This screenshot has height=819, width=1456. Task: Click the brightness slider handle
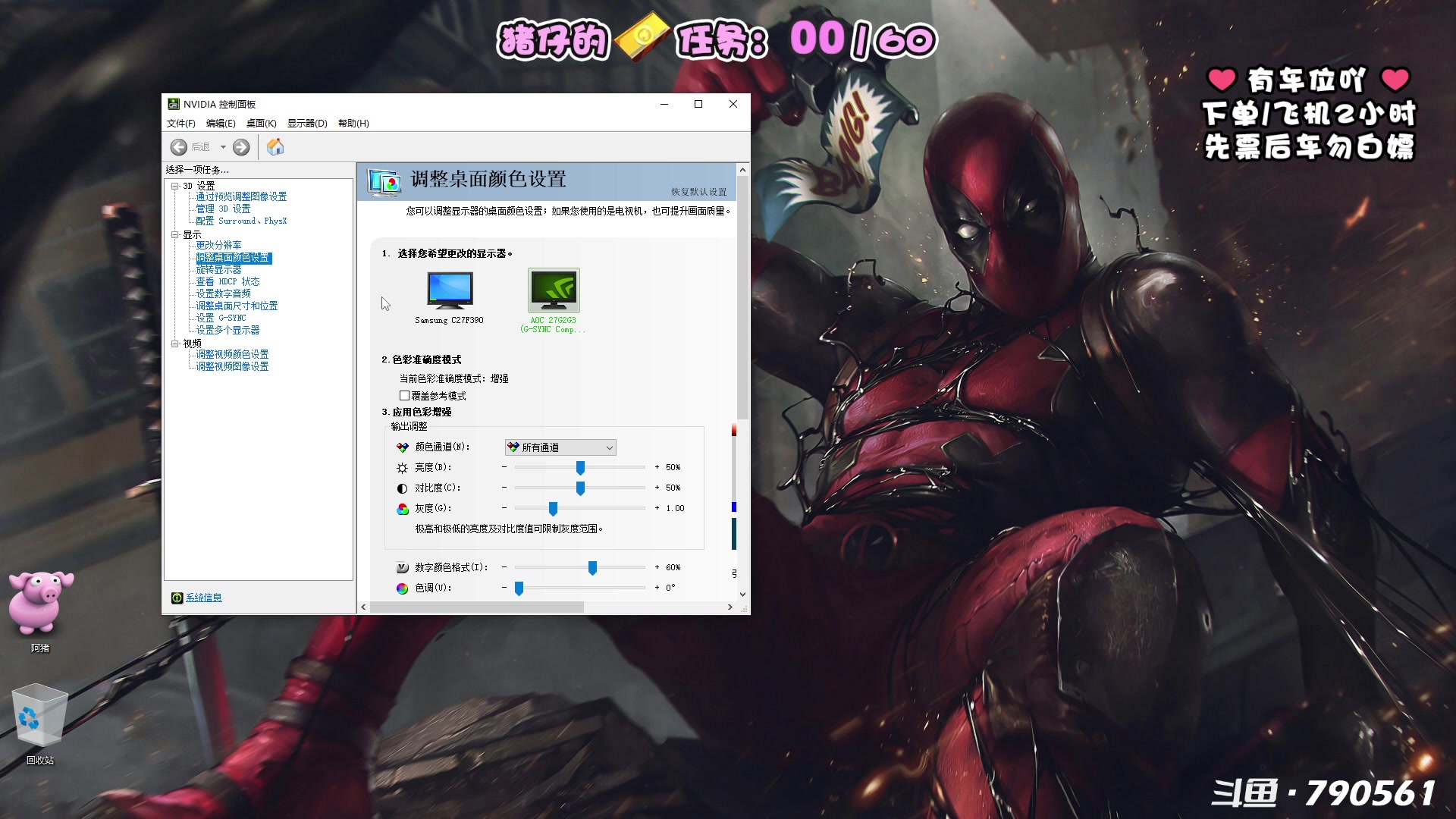click(x=580, y=468)
